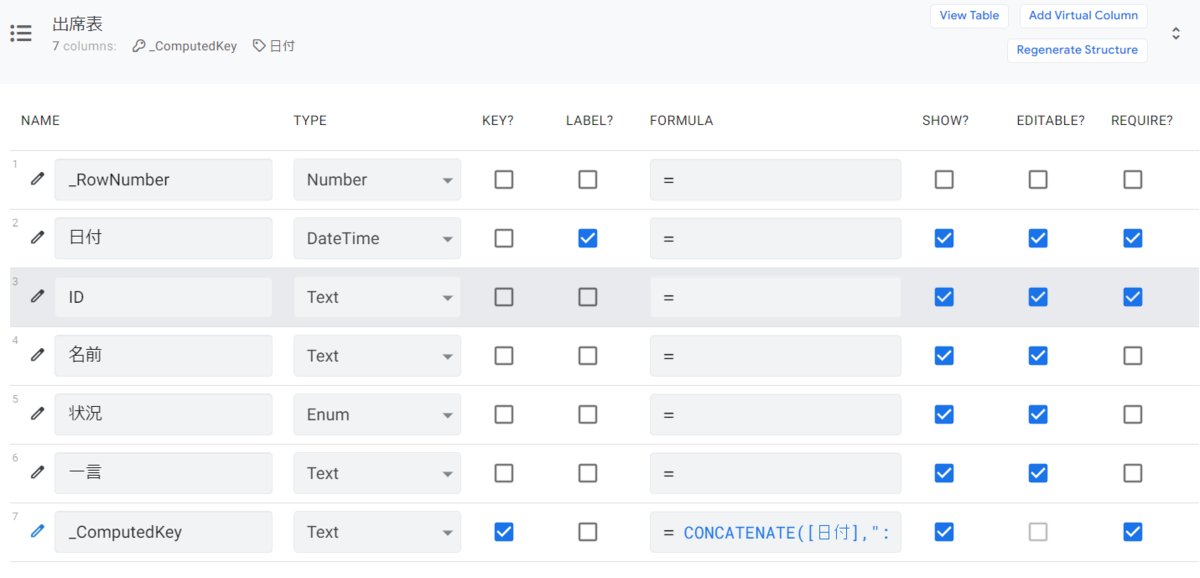Collapse the 出席表 table section arrows
This screenshot has height=578, width=1200.
pos(1176,33)
